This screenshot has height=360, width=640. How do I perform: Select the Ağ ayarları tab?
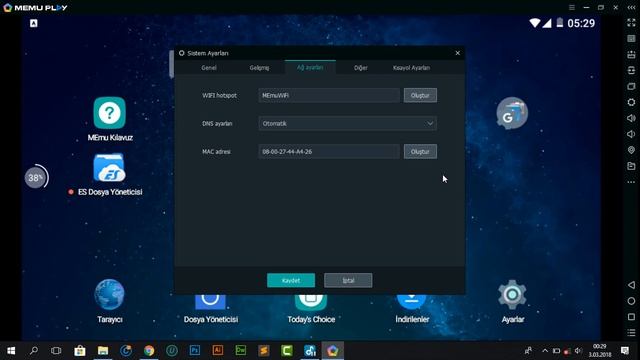(x=310, y=67)
